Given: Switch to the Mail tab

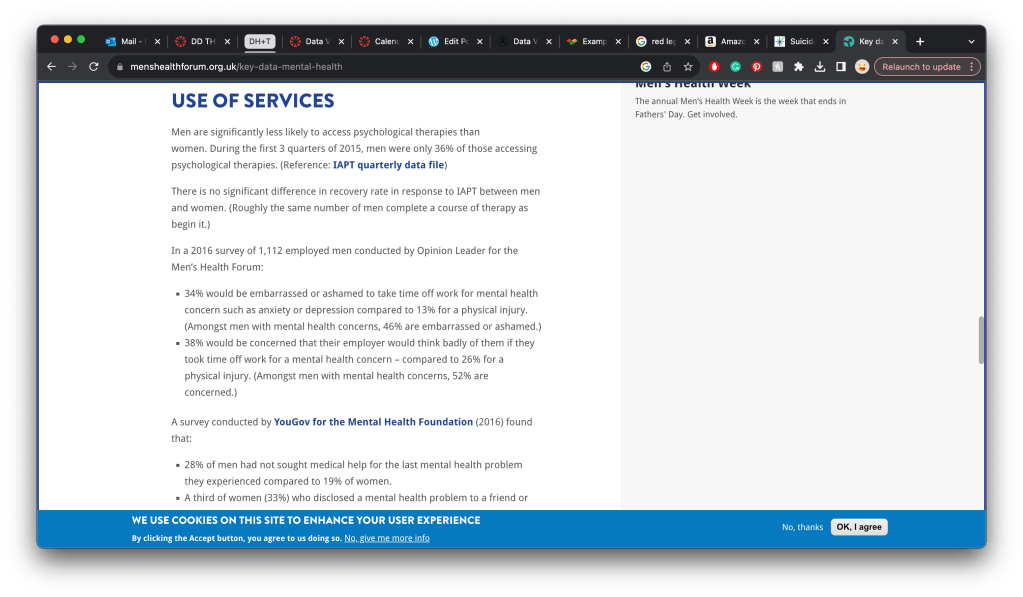Looking at the screenshot, I should pos(128,41).
